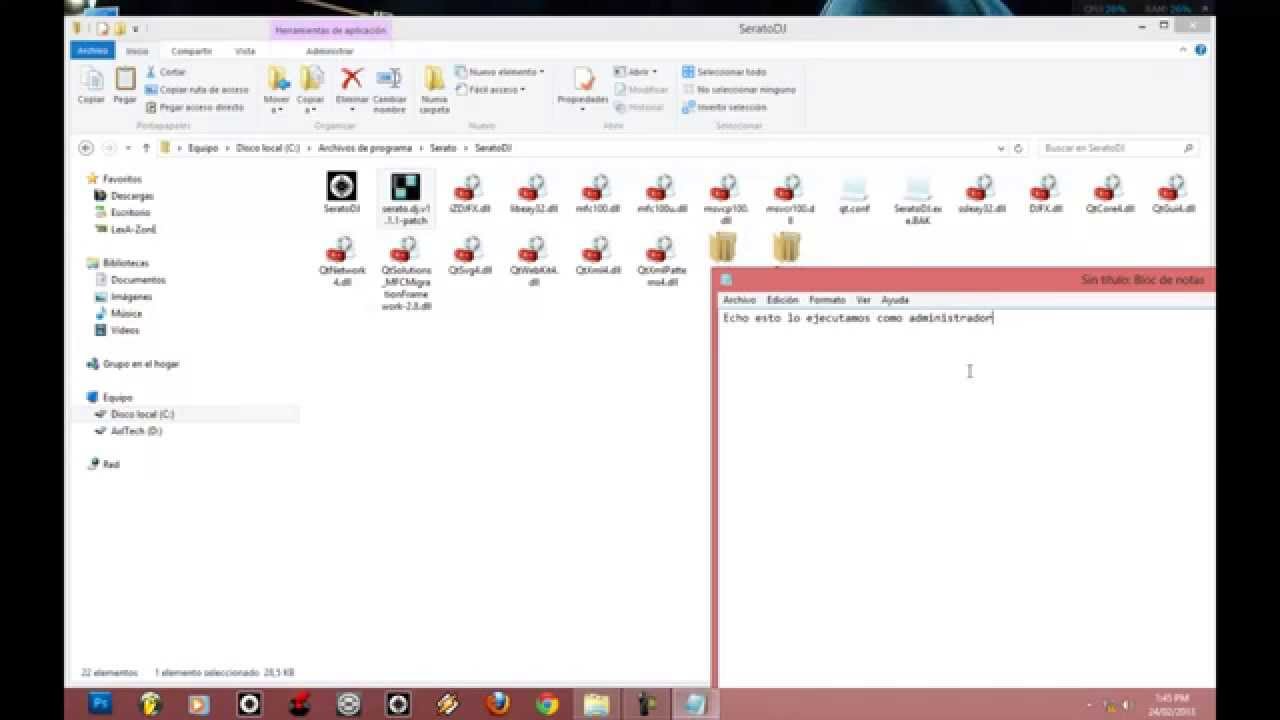Screen dimensions: 1280x720
Task: Switch to the Vista ribbon tab
Action: point(245,50)
